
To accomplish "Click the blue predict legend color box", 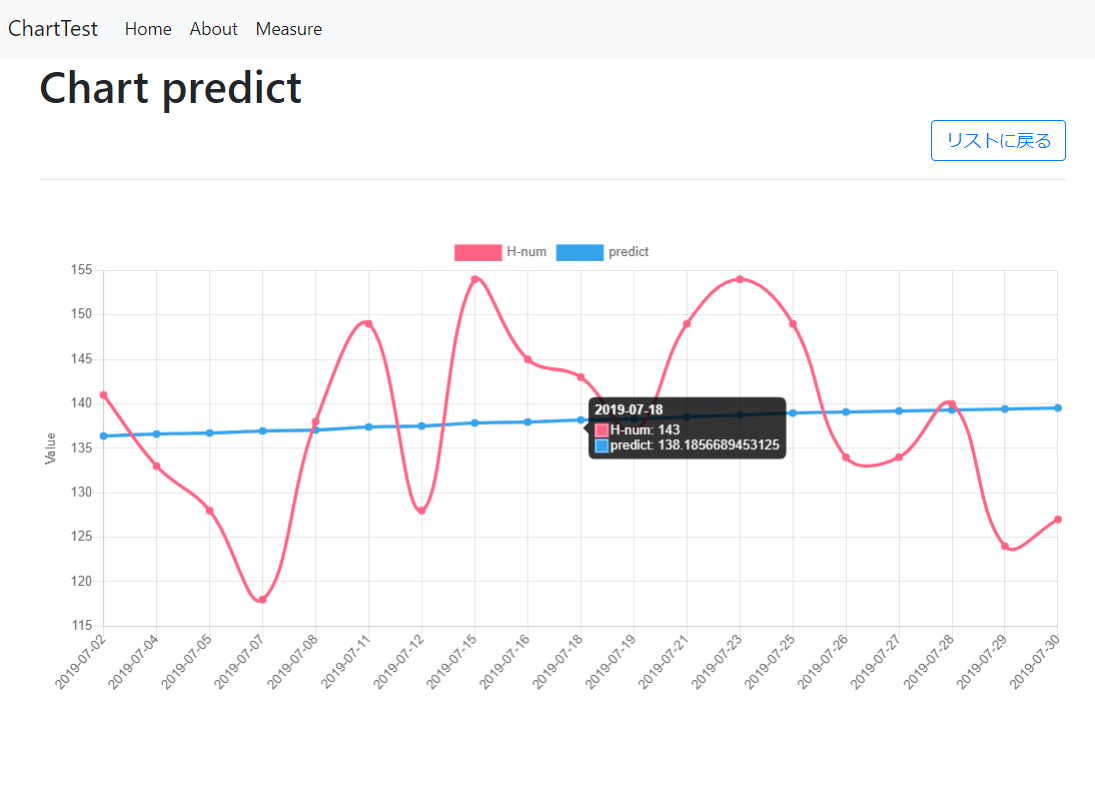I will coord(581,252).
